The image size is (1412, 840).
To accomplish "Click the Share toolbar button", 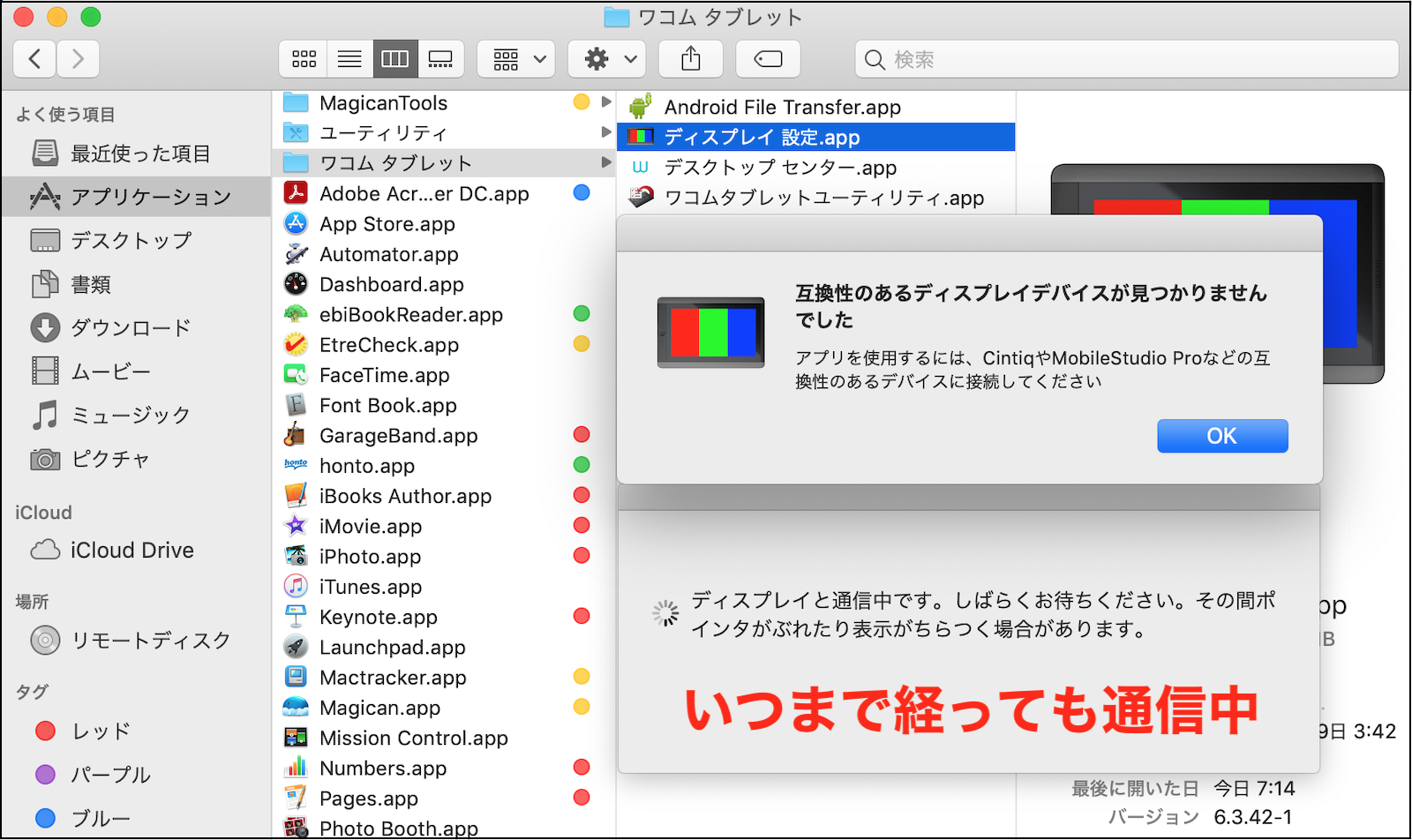I will click(x=691, y=59).
